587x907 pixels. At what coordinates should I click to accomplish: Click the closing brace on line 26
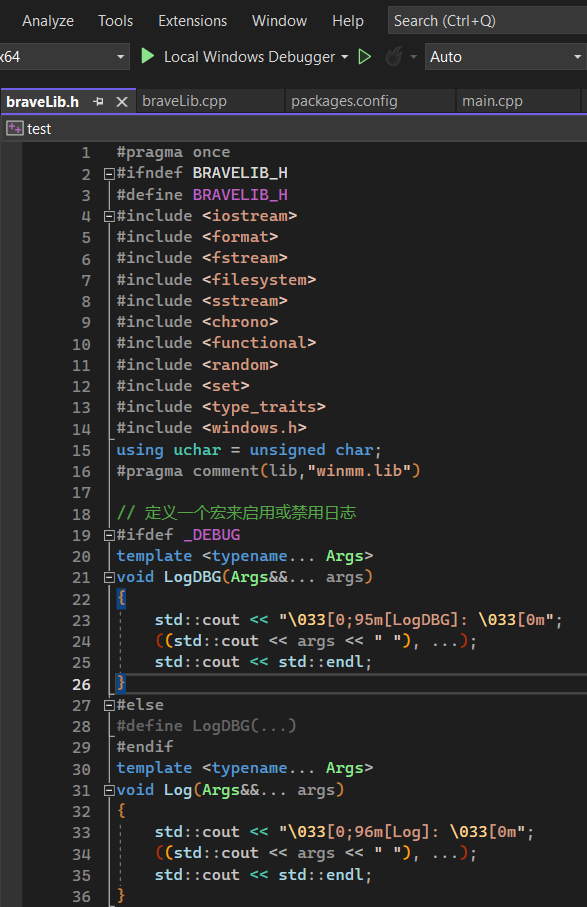[x=121, y=683]
